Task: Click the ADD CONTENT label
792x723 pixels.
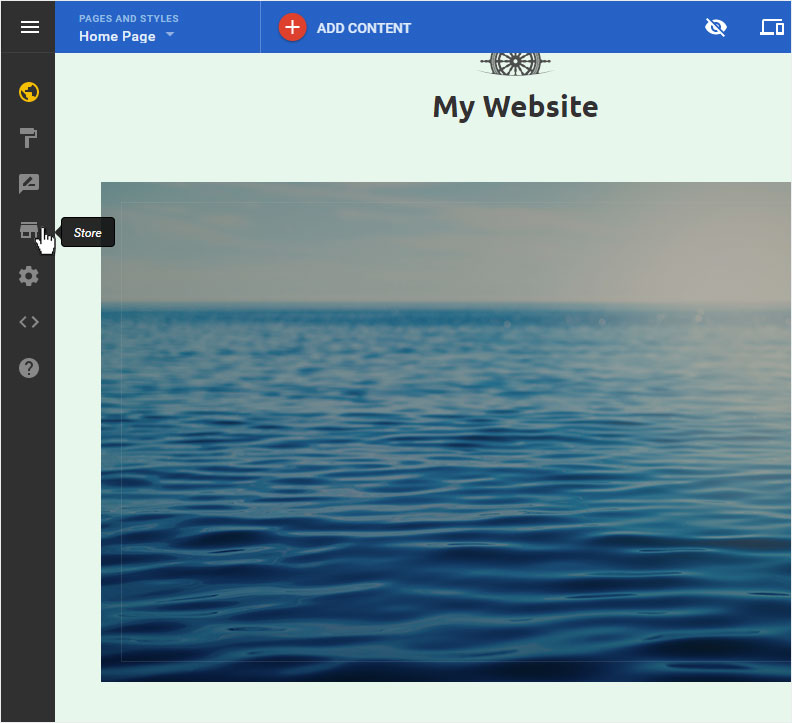Action: (364, 28)
